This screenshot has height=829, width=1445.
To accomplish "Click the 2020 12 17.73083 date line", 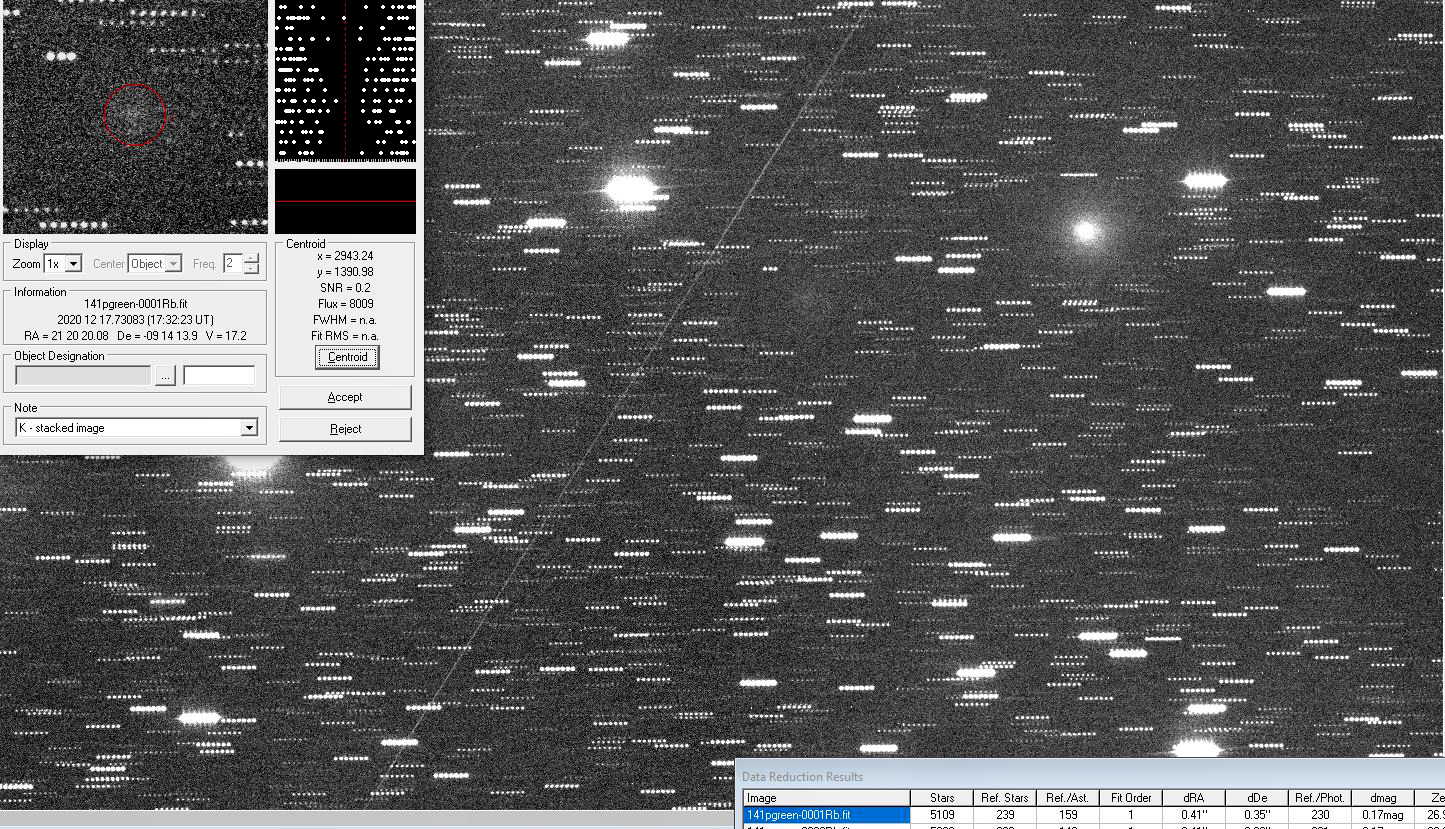I will tap(135, 320).
